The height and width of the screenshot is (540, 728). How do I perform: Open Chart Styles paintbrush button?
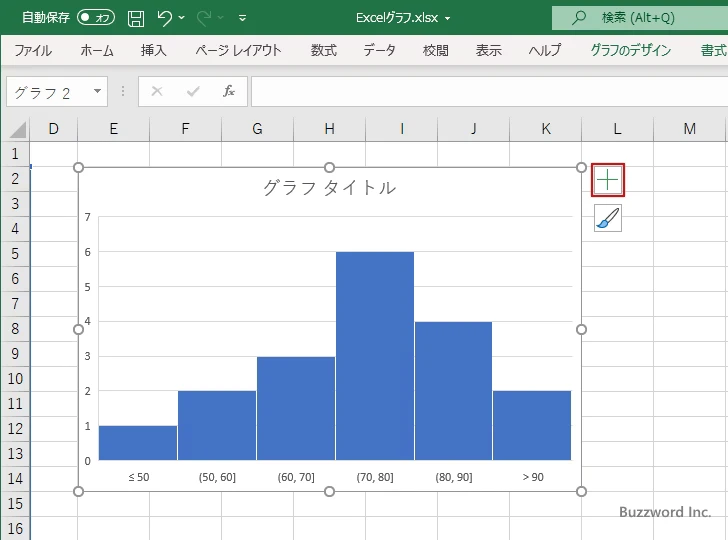[608, 218]
